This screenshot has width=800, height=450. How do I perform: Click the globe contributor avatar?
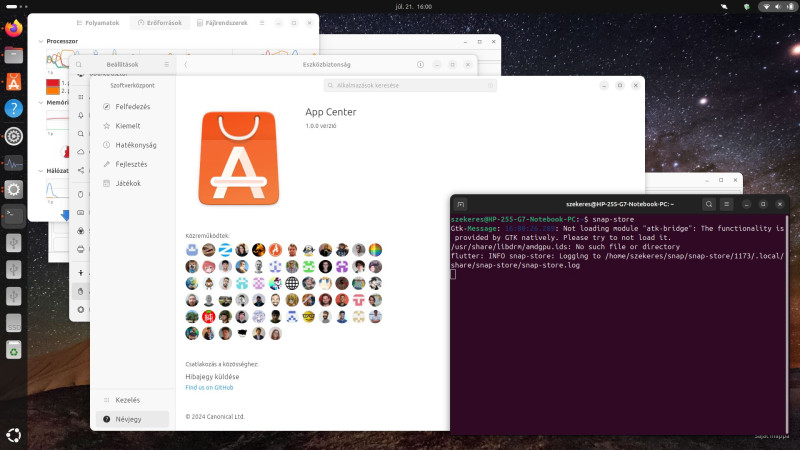click(x=292, y=283)
